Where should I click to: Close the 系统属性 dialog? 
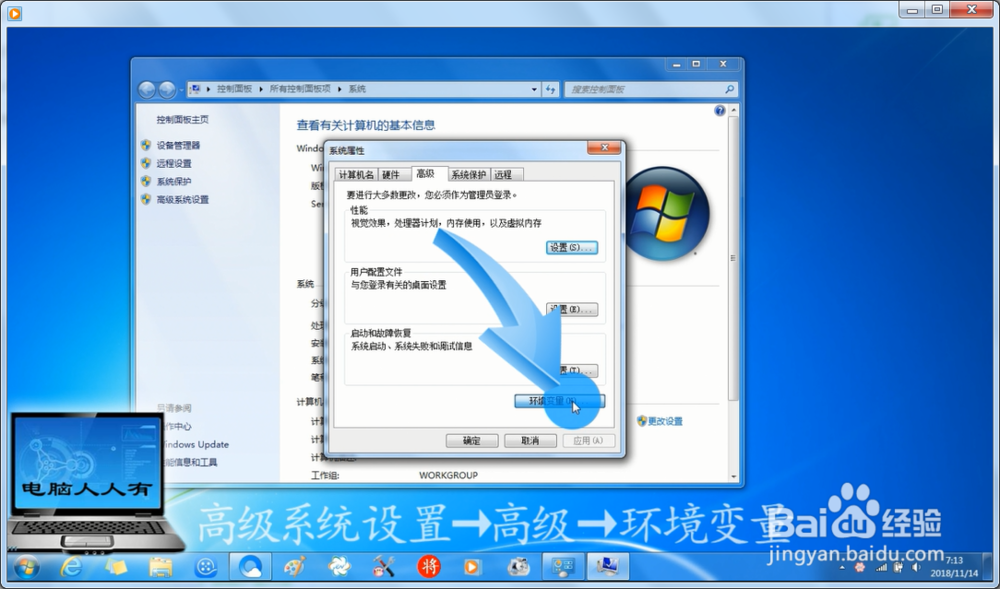(x=603, y=148)
